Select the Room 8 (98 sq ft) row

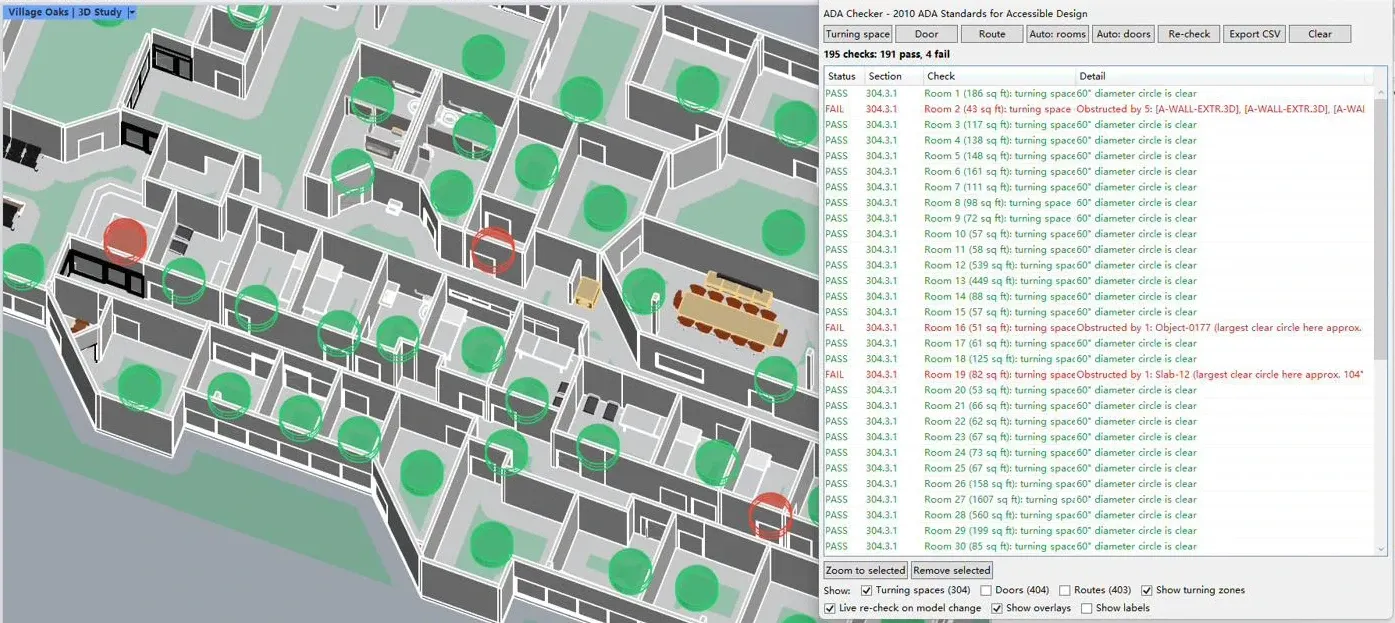click(x=1099, y=203)
